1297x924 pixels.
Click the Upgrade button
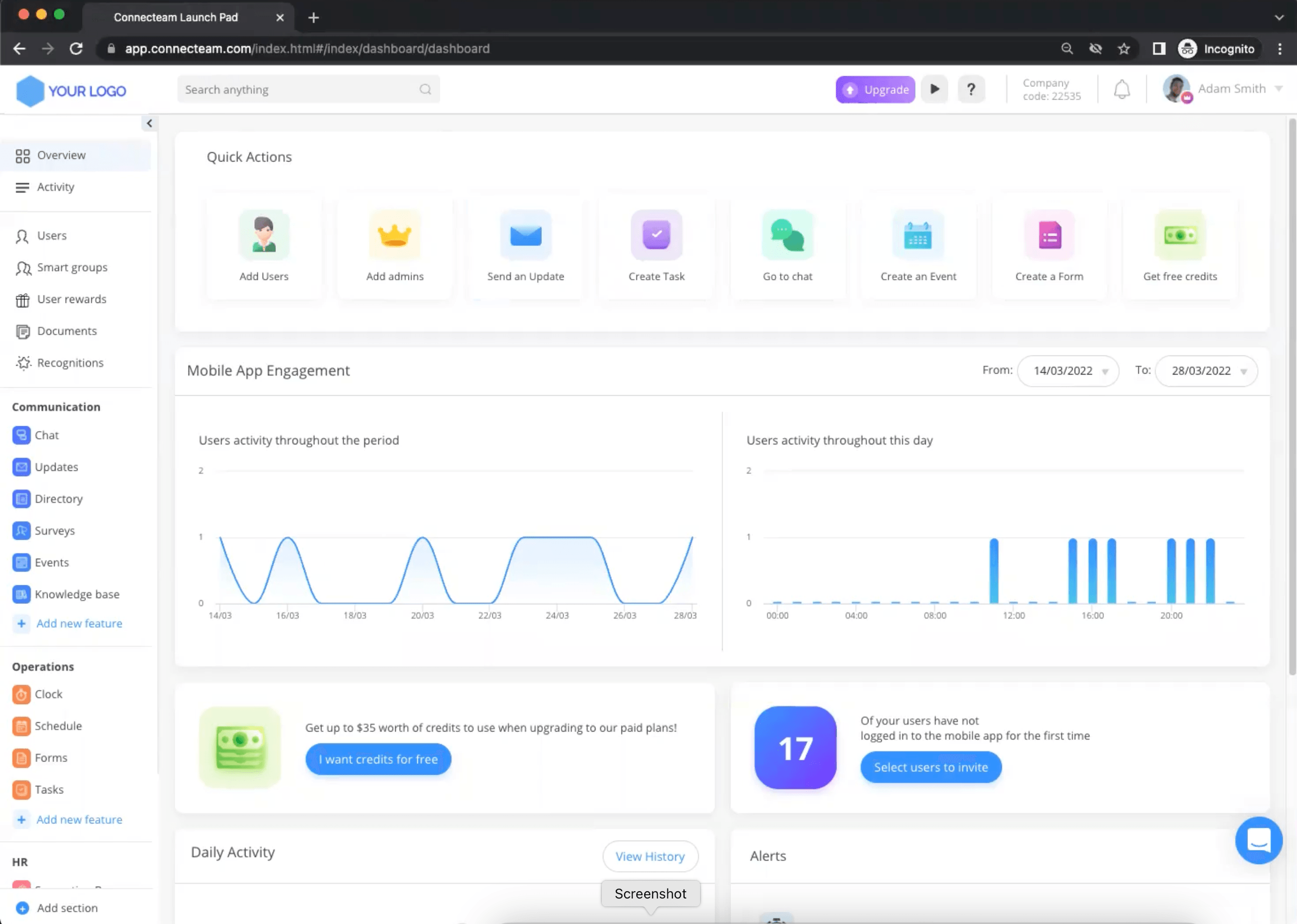(x=875, y=89)
